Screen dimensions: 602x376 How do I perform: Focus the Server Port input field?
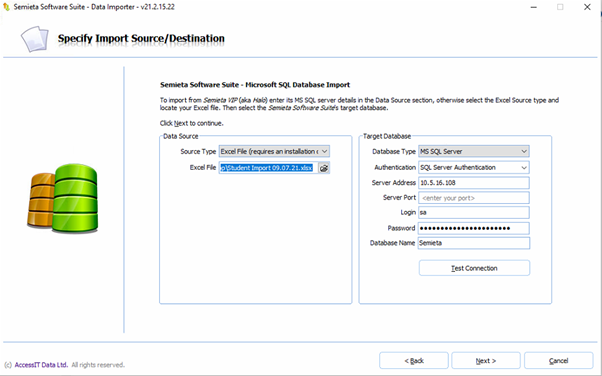[x=474, y=198]
